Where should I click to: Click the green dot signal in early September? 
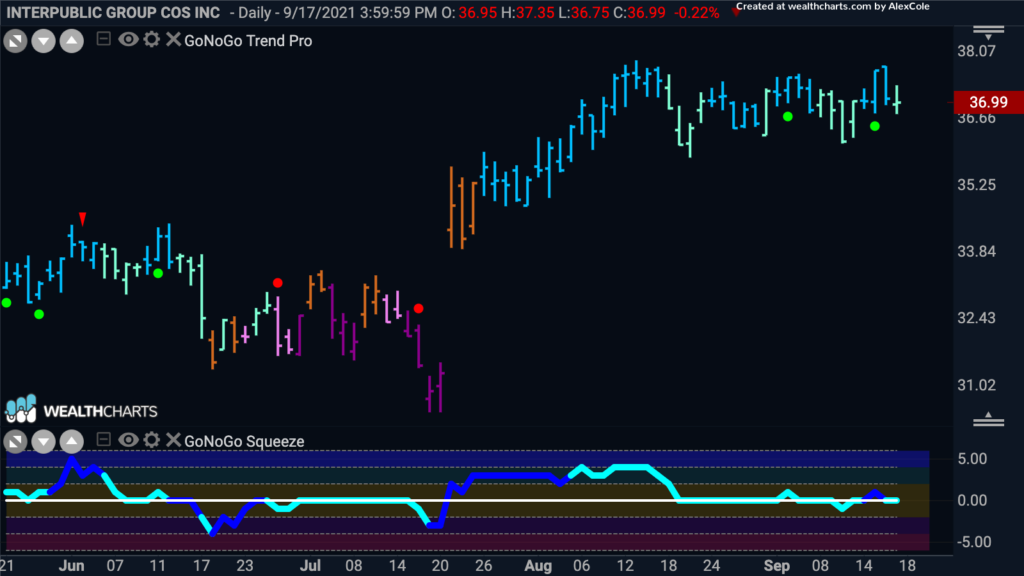[x=788, y=116]
